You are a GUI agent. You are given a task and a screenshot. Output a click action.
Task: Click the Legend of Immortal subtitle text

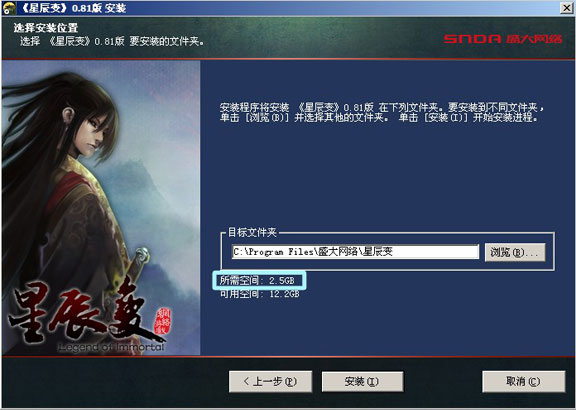[111, 346]
